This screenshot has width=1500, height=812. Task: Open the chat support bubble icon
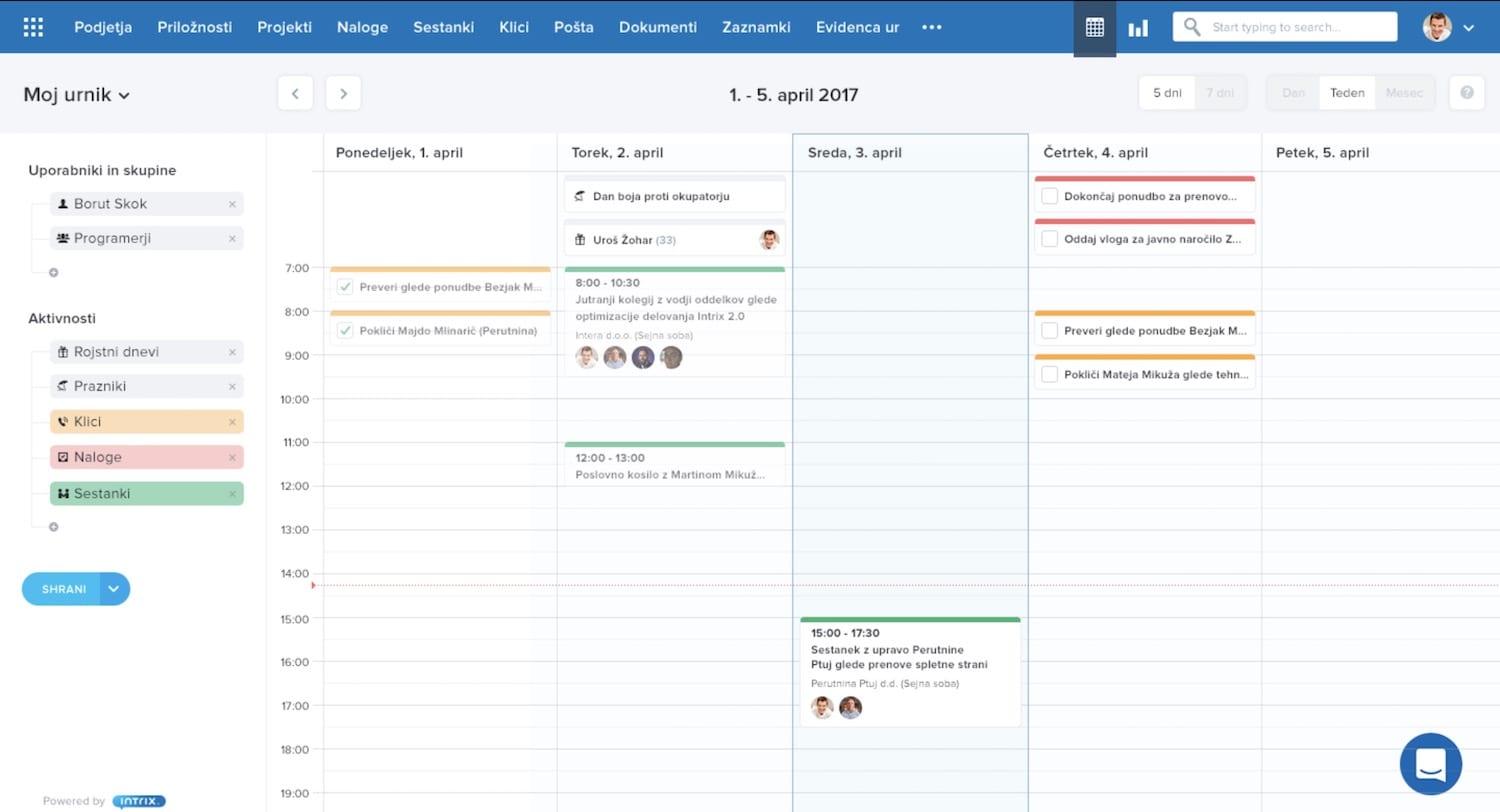click(1431, 764)
